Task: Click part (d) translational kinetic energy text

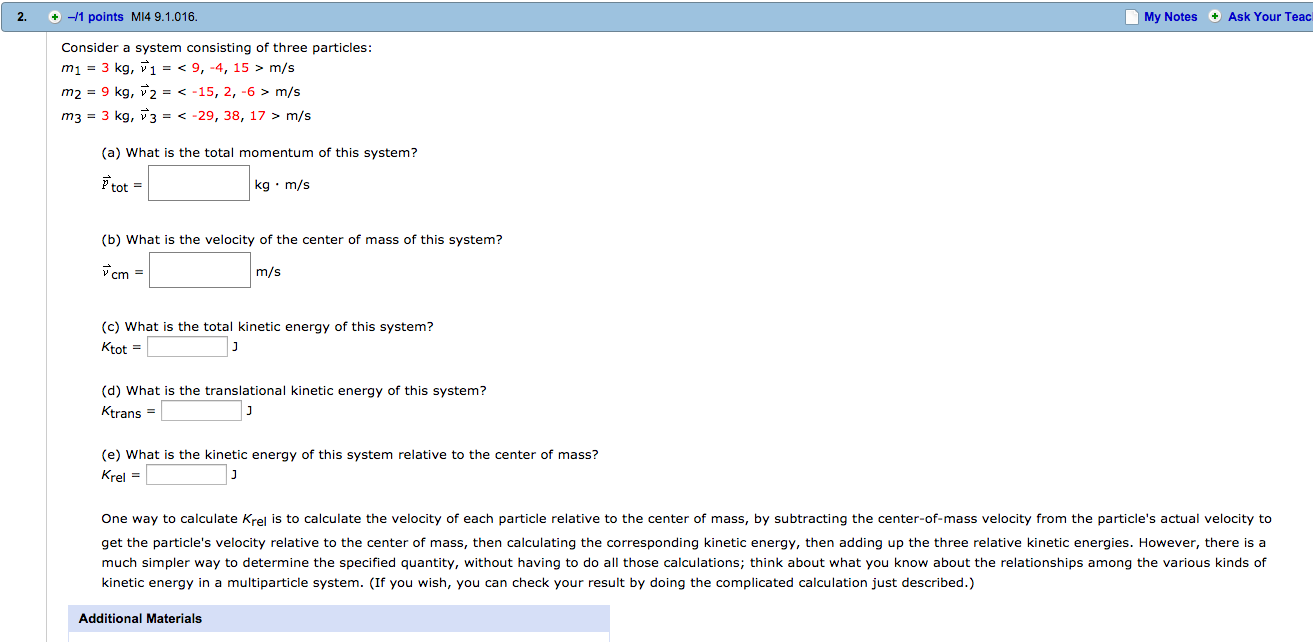Action: [x=294, y=391]
